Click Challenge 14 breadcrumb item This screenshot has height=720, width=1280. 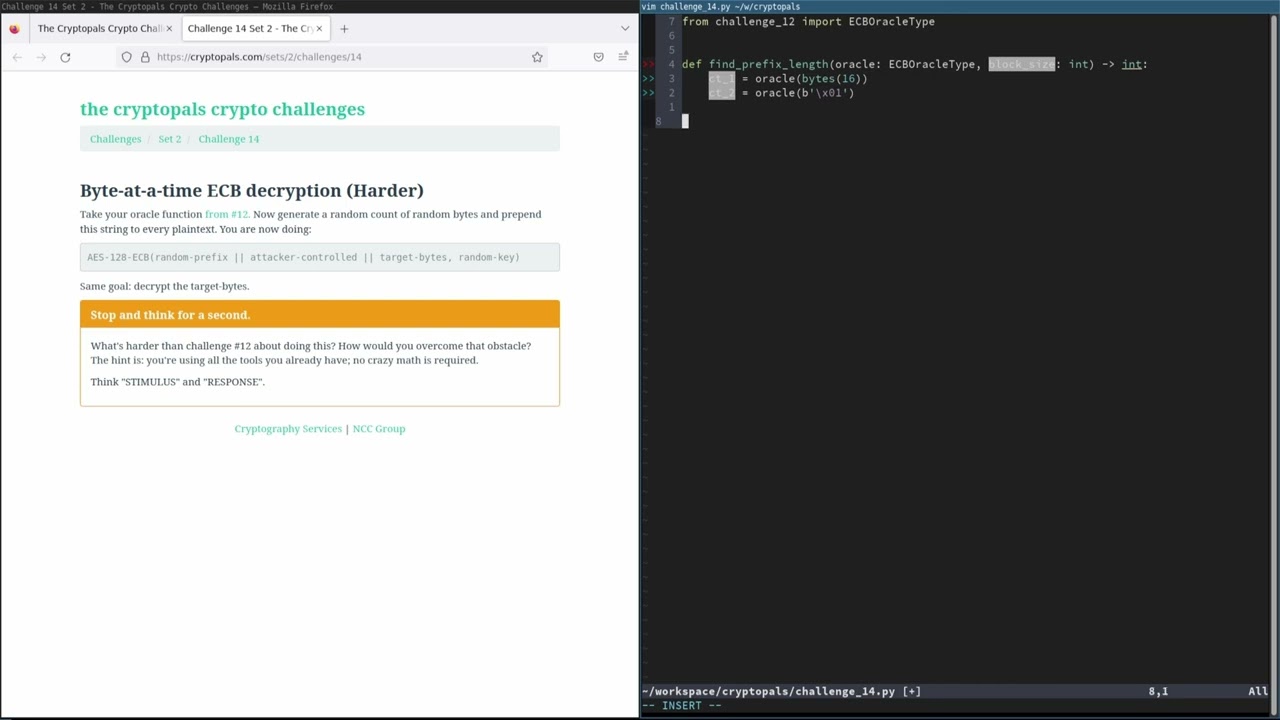pos(228,139)
